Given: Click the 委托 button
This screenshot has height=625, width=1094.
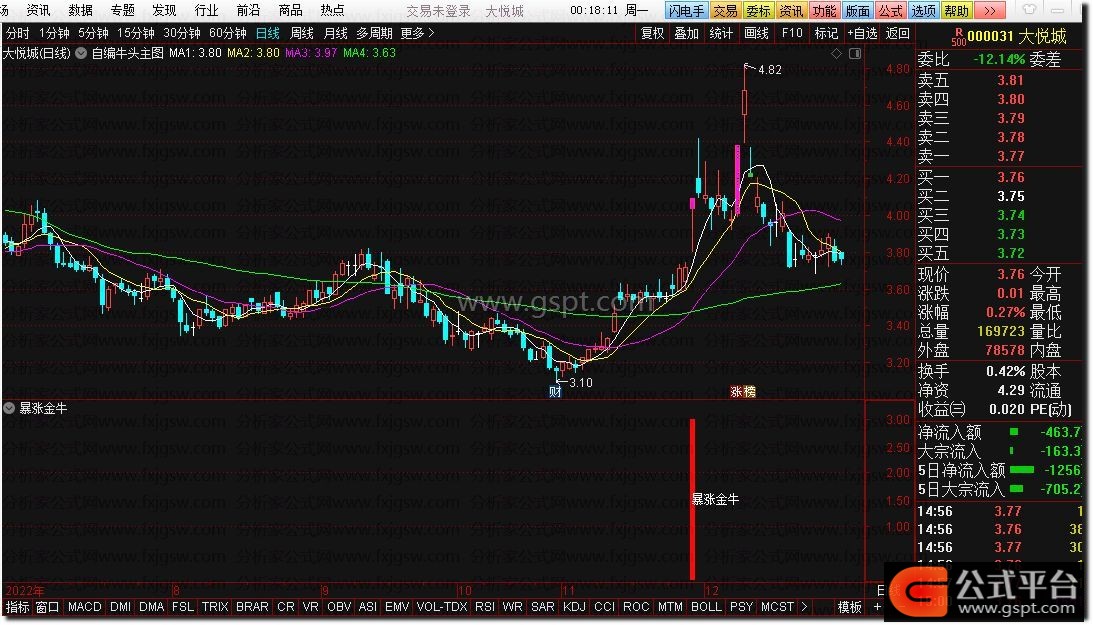Looking at the screenshot, I should 758,10.
